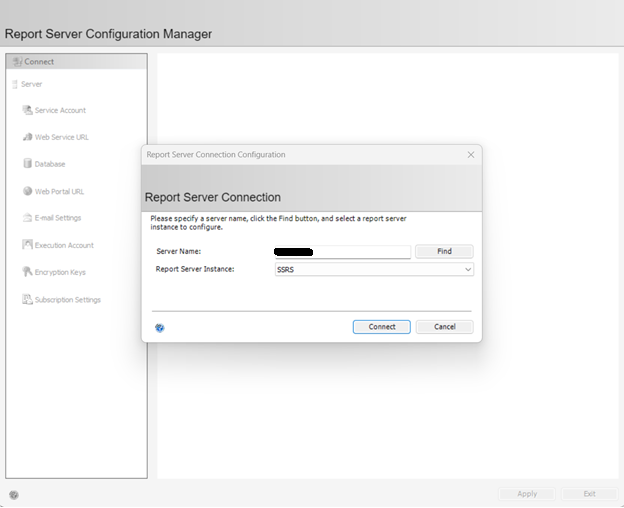
Task: Click the Find button
Action: [x=444, y=251]
